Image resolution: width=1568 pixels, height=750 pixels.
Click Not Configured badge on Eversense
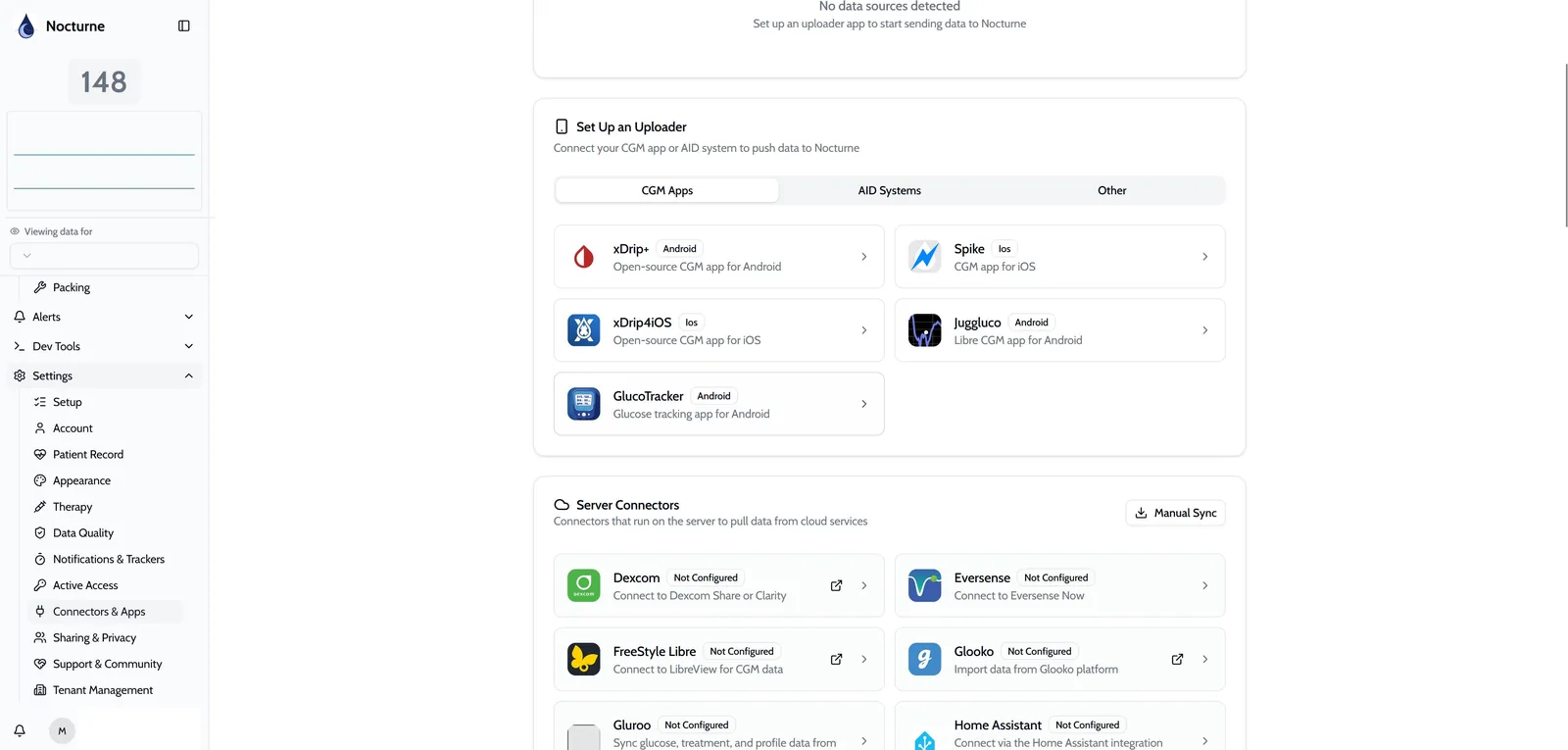1056,577
